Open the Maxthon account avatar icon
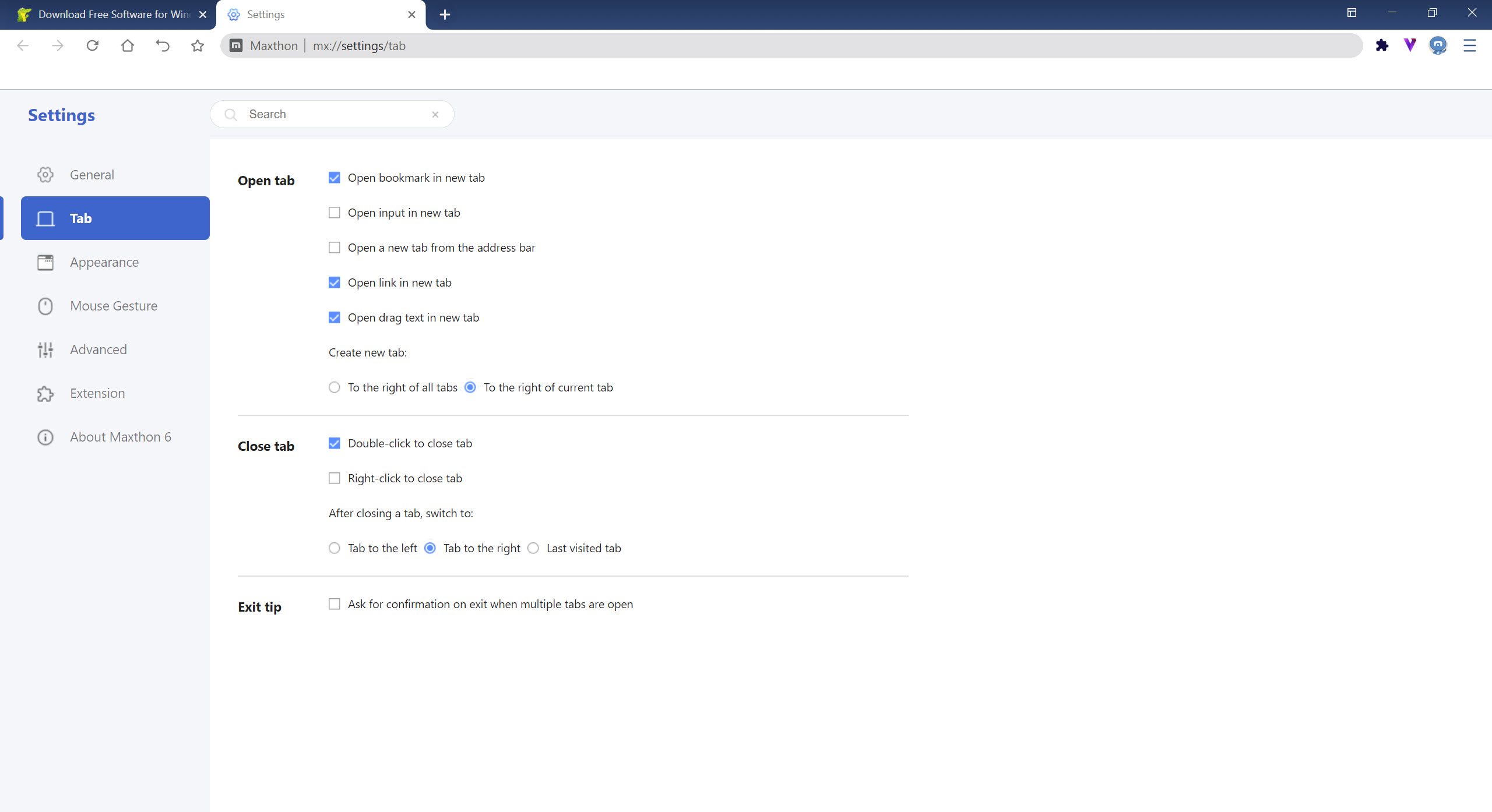This screenshot has height=812, width=1492. pyautogui.click(x=1438, y=45)
